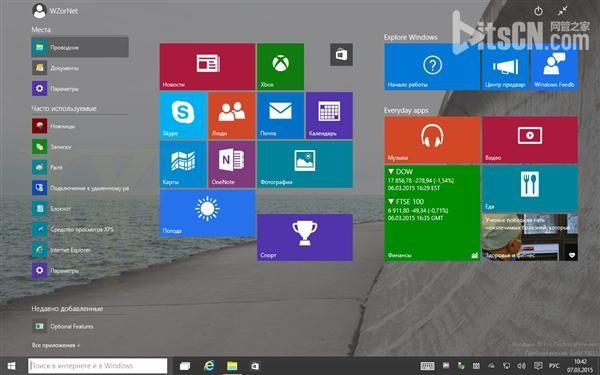Open the Спорт trophy tile

305,237
